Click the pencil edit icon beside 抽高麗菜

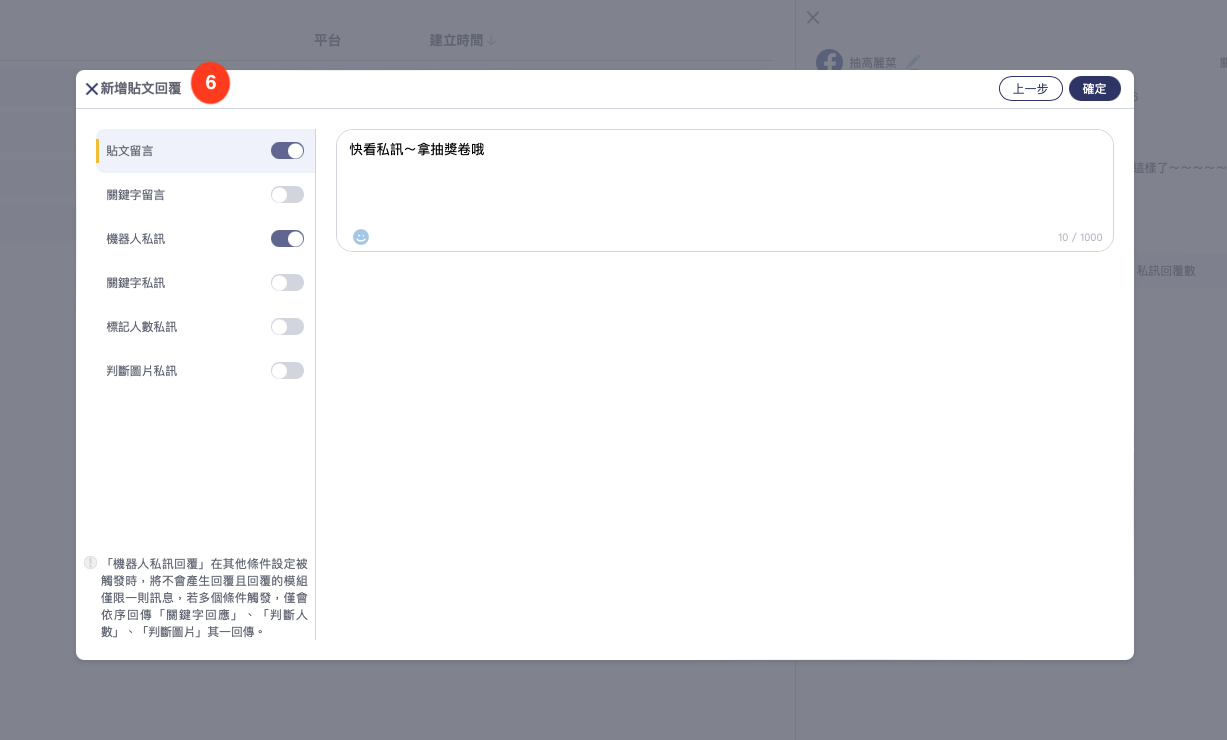[912, 62]
